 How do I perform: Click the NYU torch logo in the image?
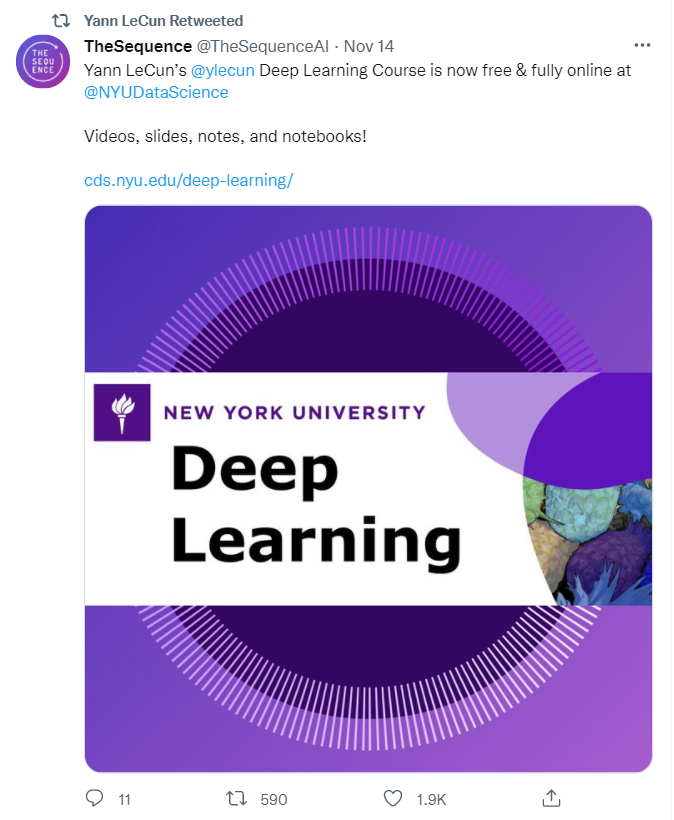121,411
